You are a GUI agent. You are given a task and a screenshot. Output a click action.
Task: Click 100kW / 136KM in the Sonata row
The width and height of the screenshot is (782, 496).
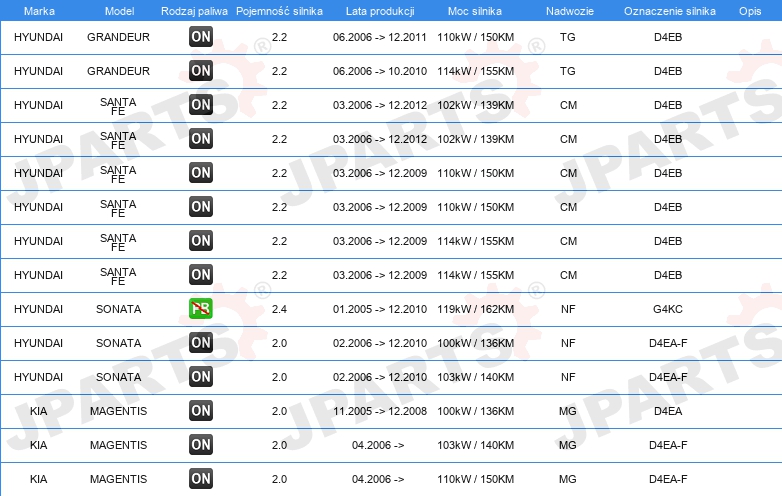coord(475,343)
